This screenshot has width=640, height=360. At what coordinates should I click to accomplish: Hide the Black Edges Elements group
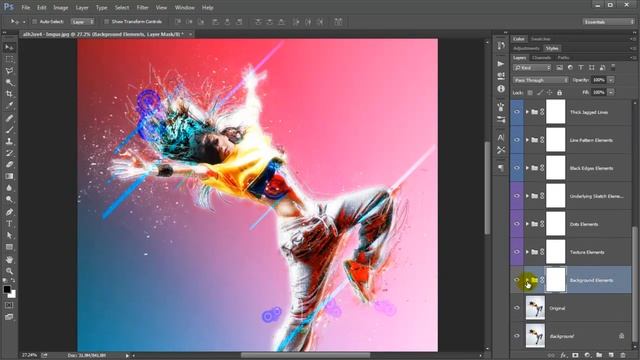pyautogui.click(x=517, y=168)
